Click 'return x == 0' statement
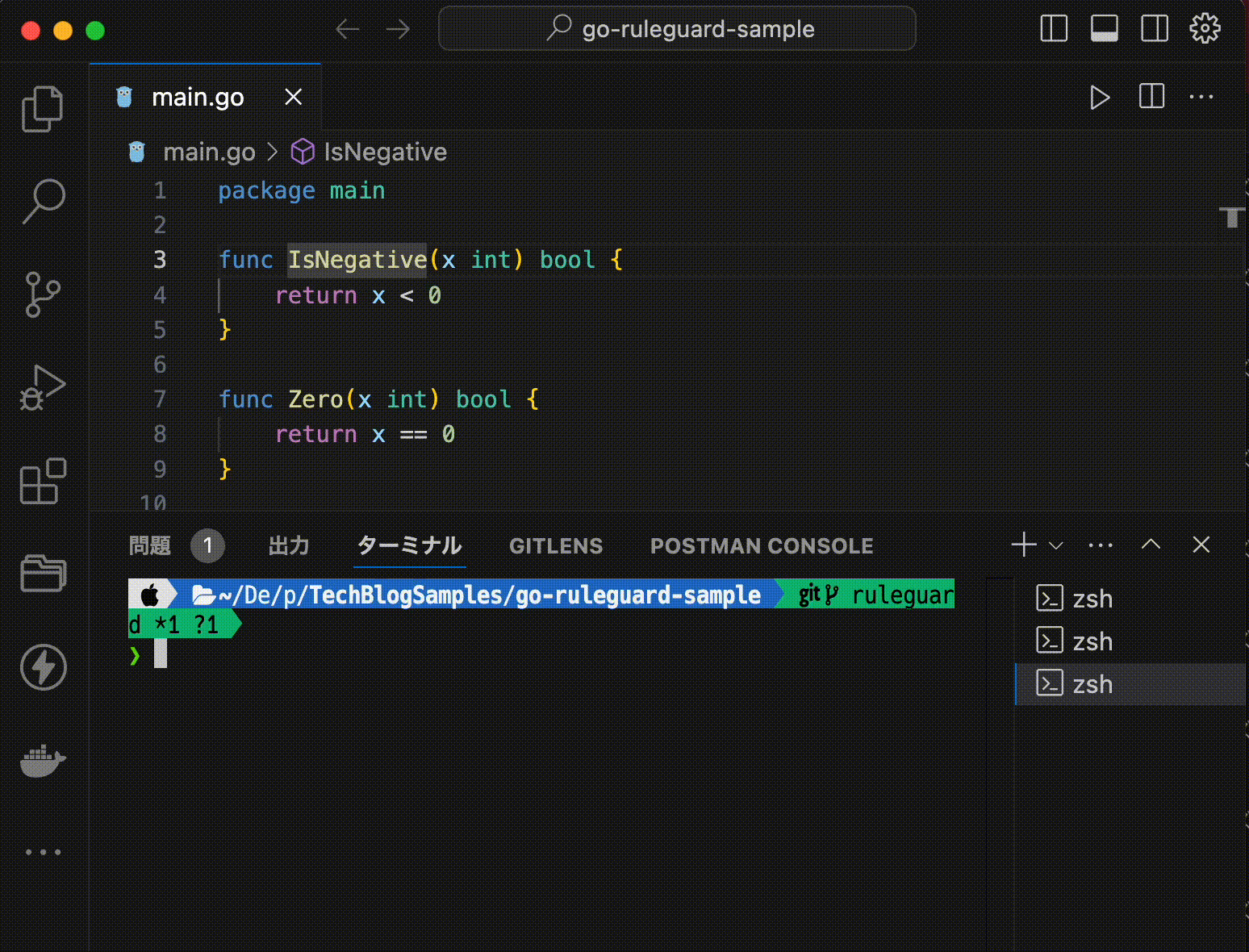Viewport: 1249px width, 952px height. point(365,434)
